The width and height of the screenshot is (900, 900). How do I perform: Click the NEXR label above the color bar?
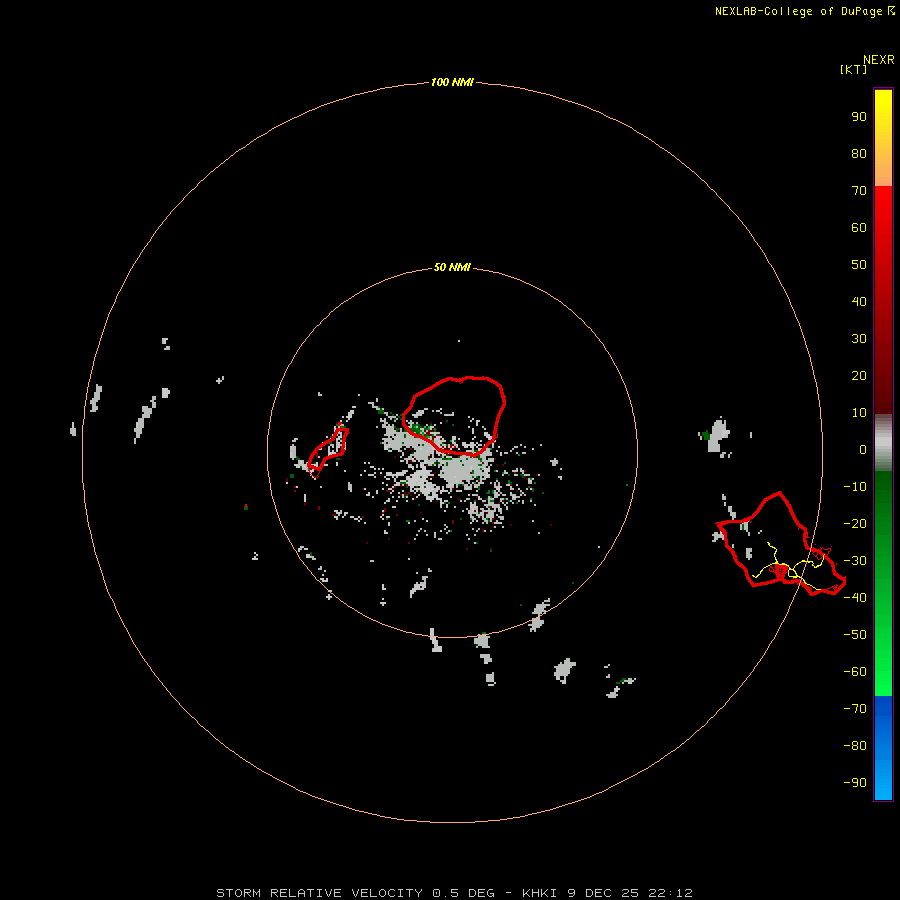tap(879, 59)
